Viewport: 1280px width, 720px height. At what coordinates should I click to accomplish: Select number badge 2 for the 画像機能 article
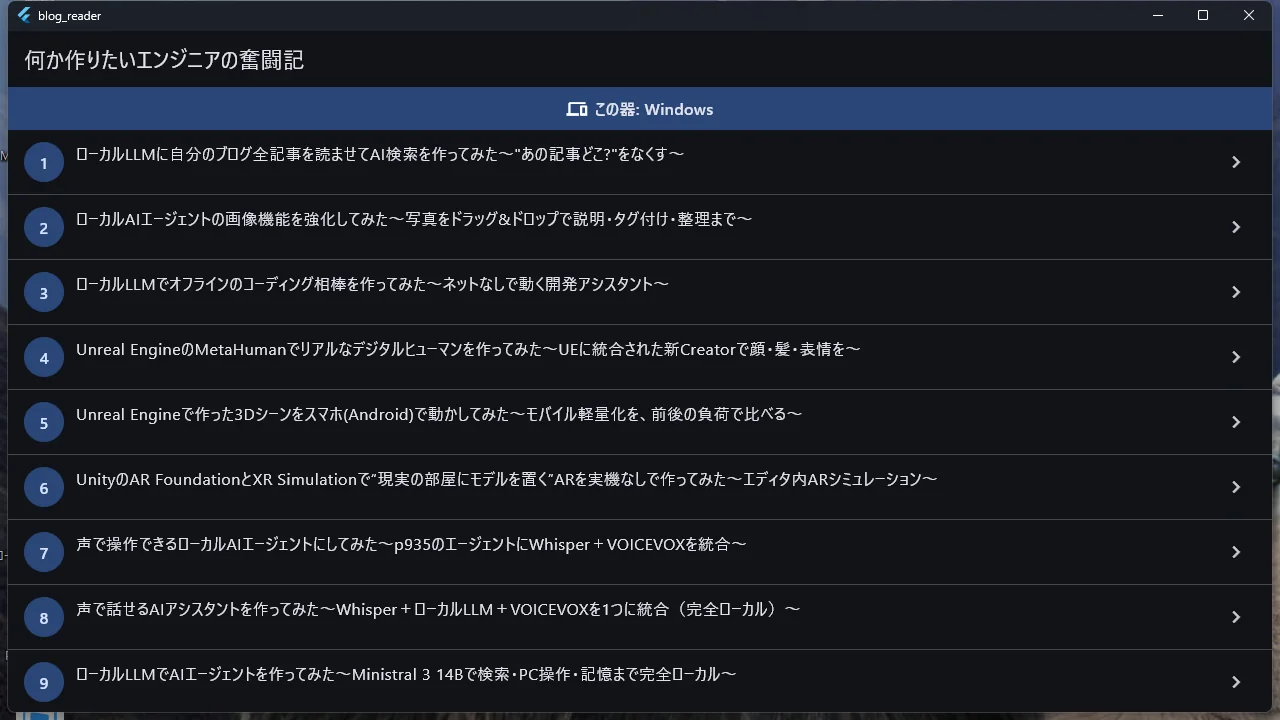44,227
